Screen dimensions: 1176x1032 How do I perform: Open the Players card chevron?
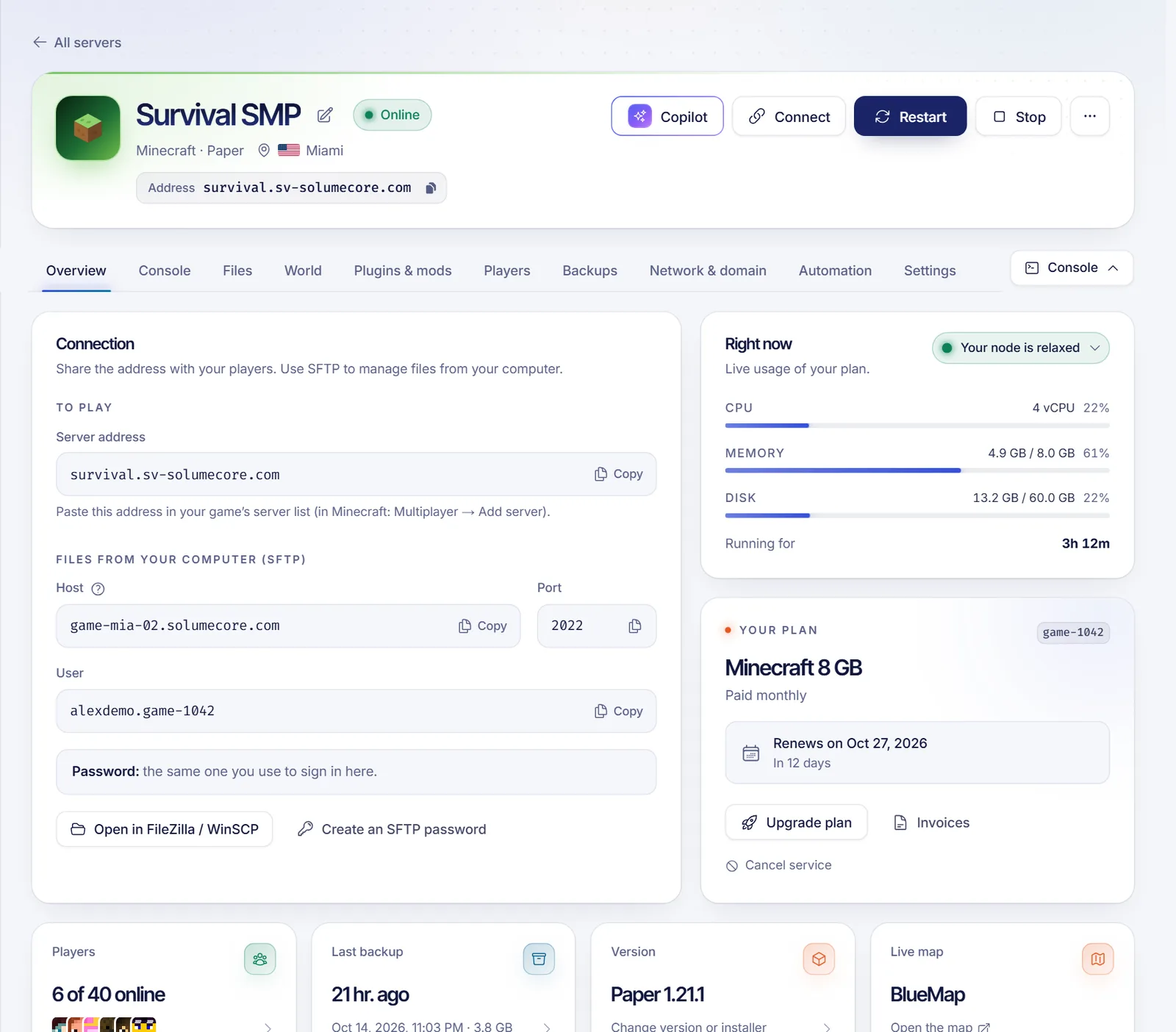pos(268,1027)
